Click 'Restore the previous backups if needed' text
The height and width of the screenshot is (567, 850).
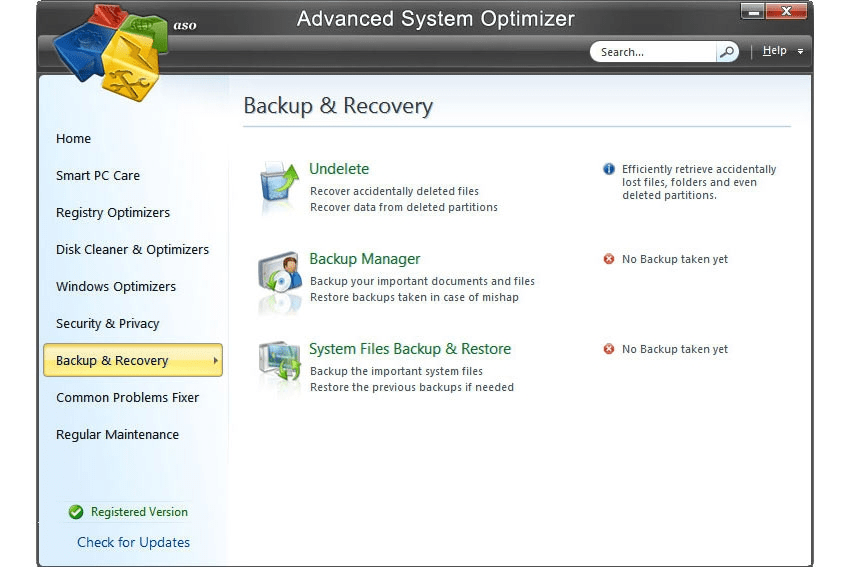411,387
